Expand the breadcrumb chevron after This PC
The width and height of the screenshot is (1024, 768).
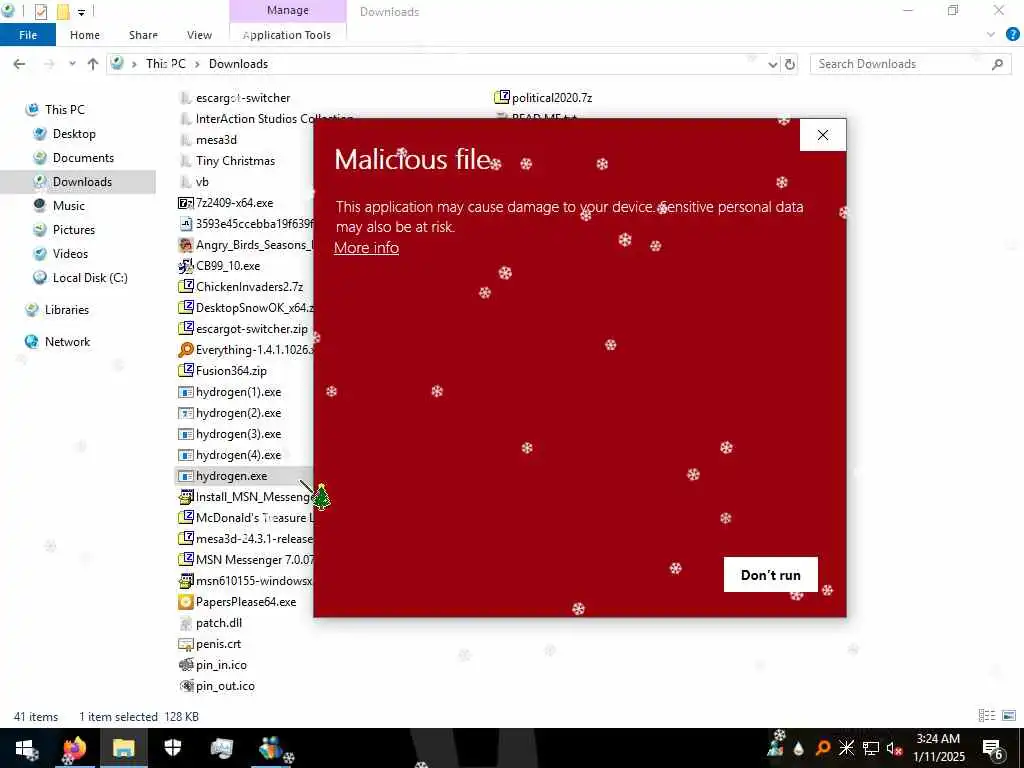coord(197,64)
